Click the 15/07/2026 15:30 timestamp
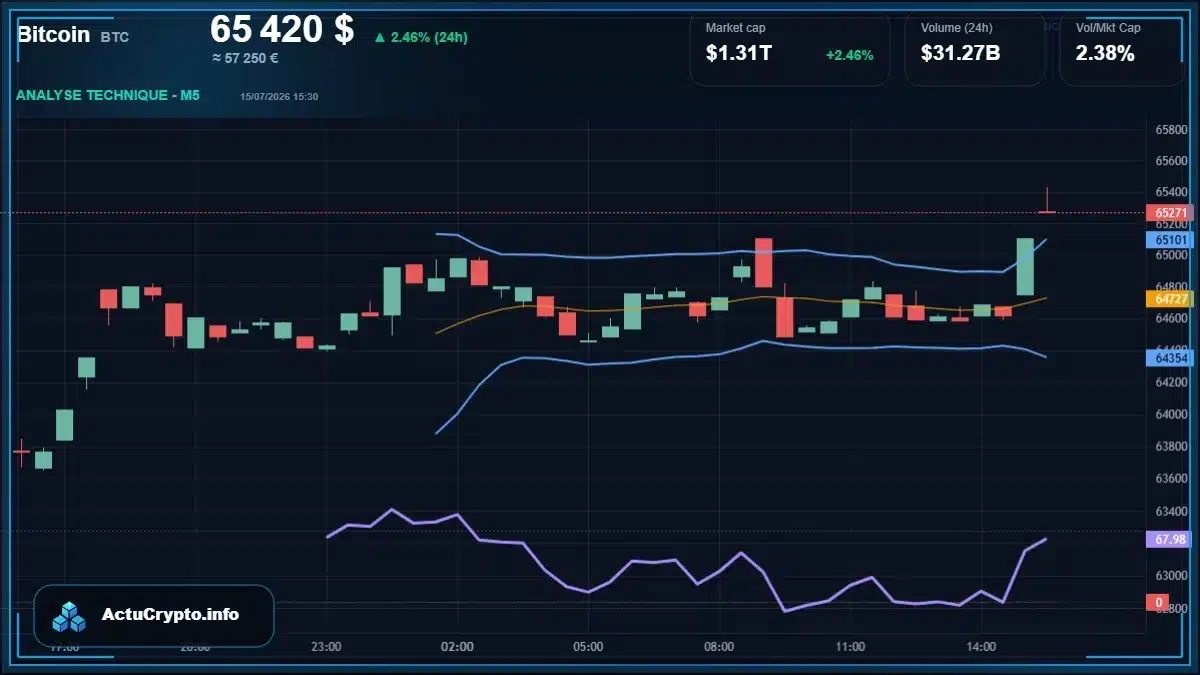This screenshot has width=1200, height=675. tap(279, 96)
